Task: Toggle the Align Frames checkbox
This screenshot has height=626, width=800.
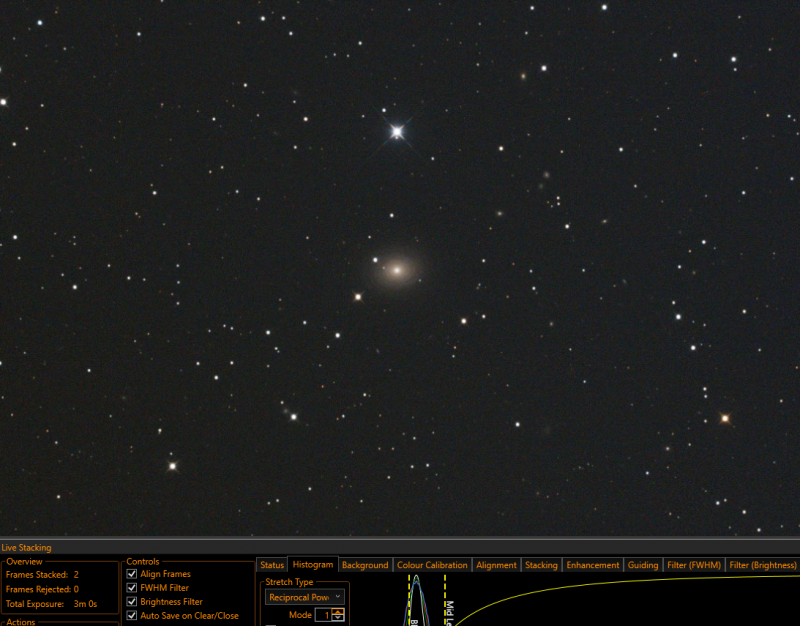Action: tap(132, 574)
